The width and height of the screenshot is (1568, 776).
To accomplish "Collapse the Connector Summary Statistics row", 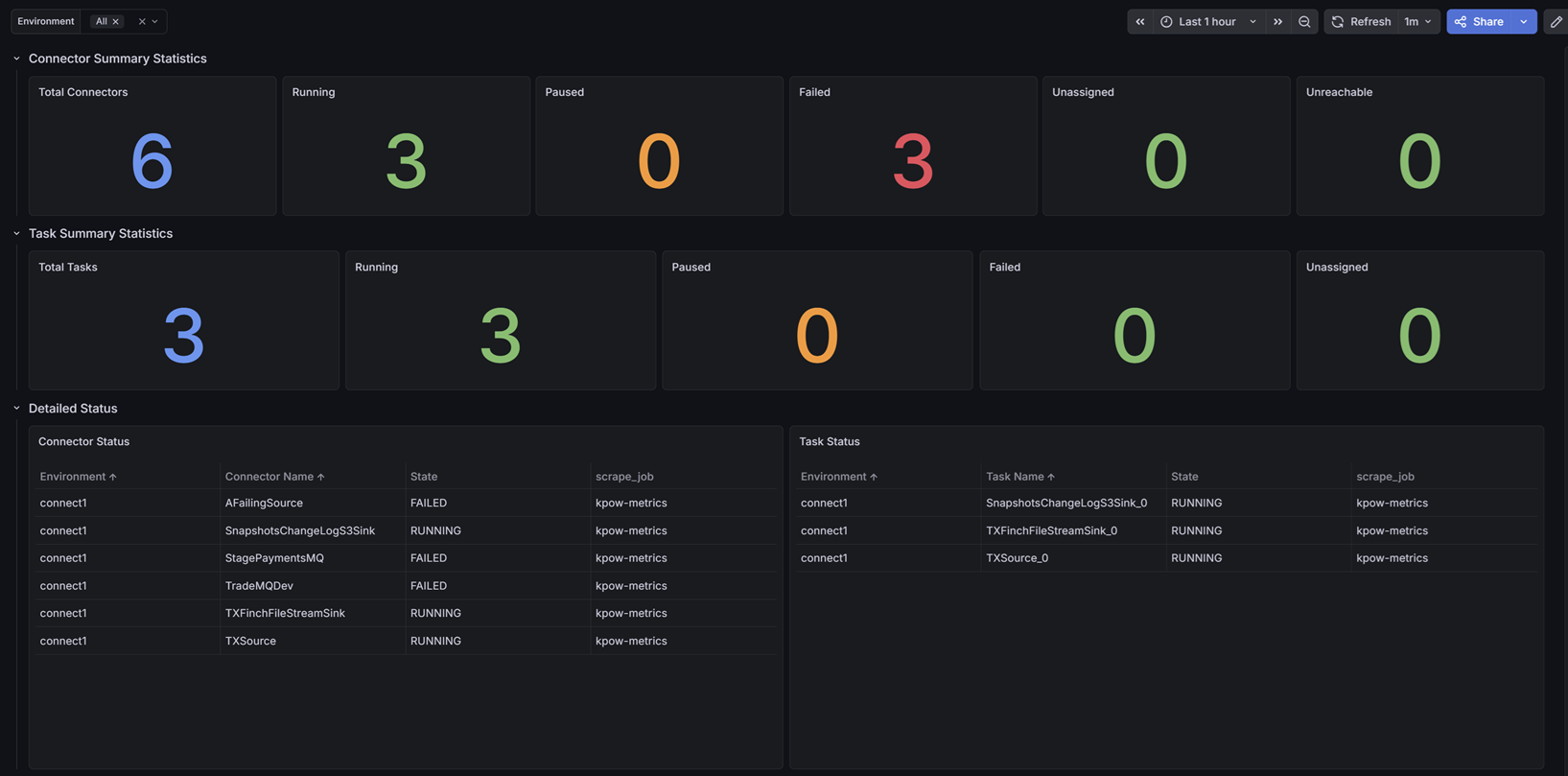I will pos(16,59).
